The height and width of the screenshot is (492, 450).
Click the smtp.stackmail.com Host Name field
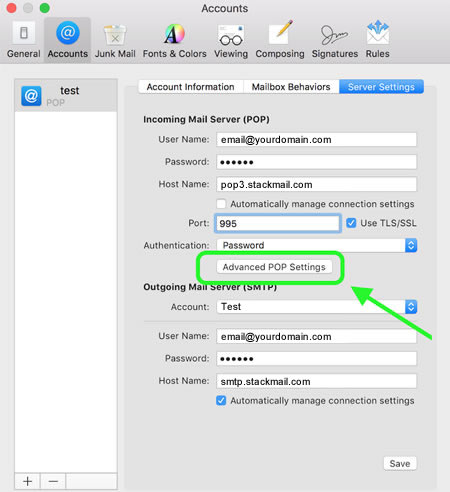(316, 381)
